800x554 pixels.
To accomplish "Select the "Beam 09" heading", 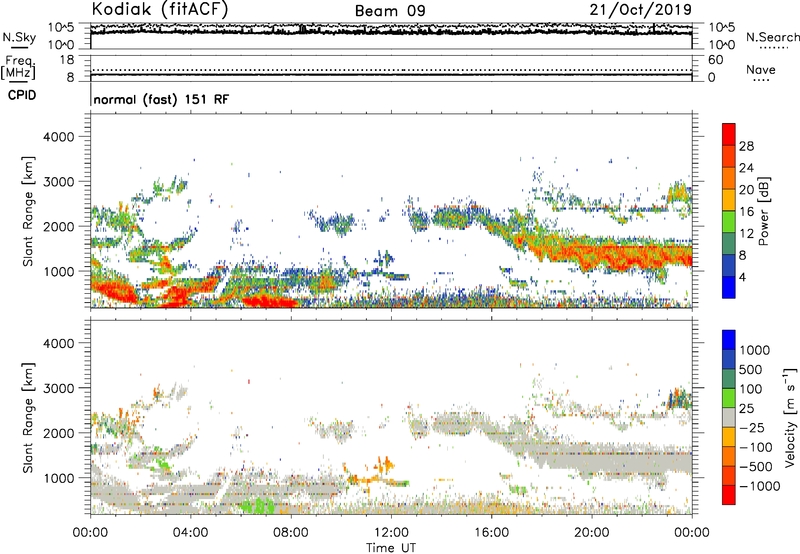I will [390, 11].
